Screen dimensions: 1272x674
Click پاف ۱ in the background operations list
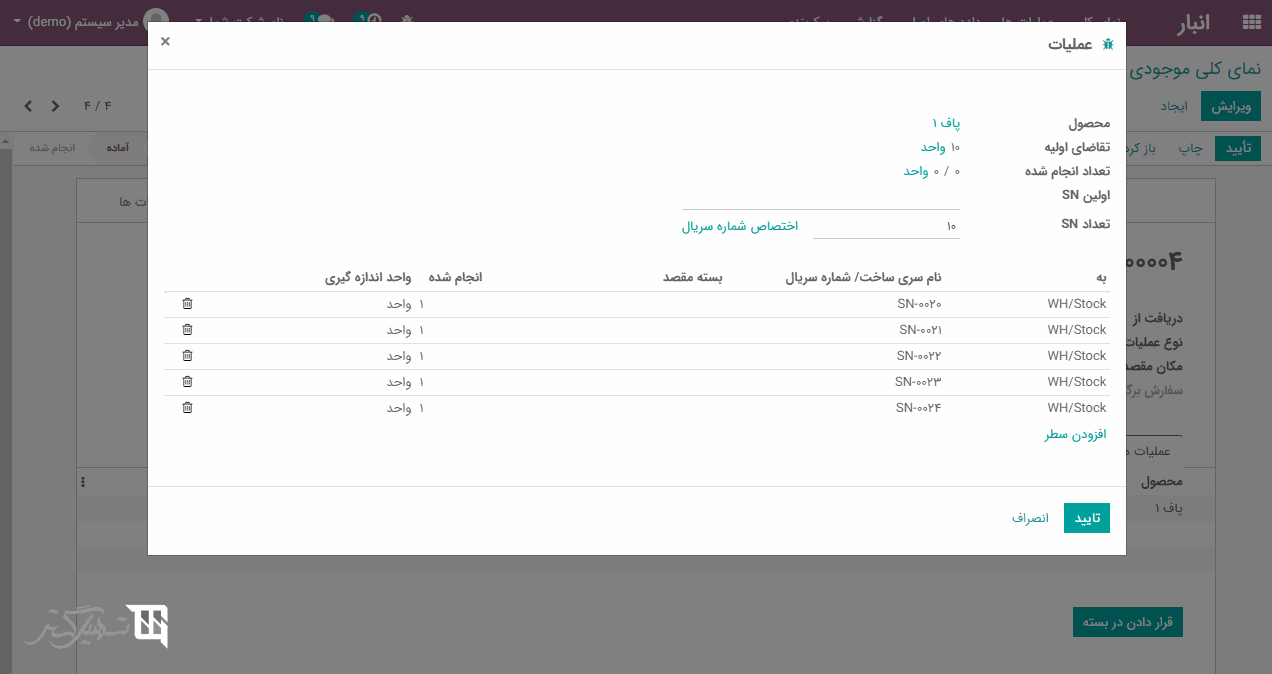(x=1168, y=509)
